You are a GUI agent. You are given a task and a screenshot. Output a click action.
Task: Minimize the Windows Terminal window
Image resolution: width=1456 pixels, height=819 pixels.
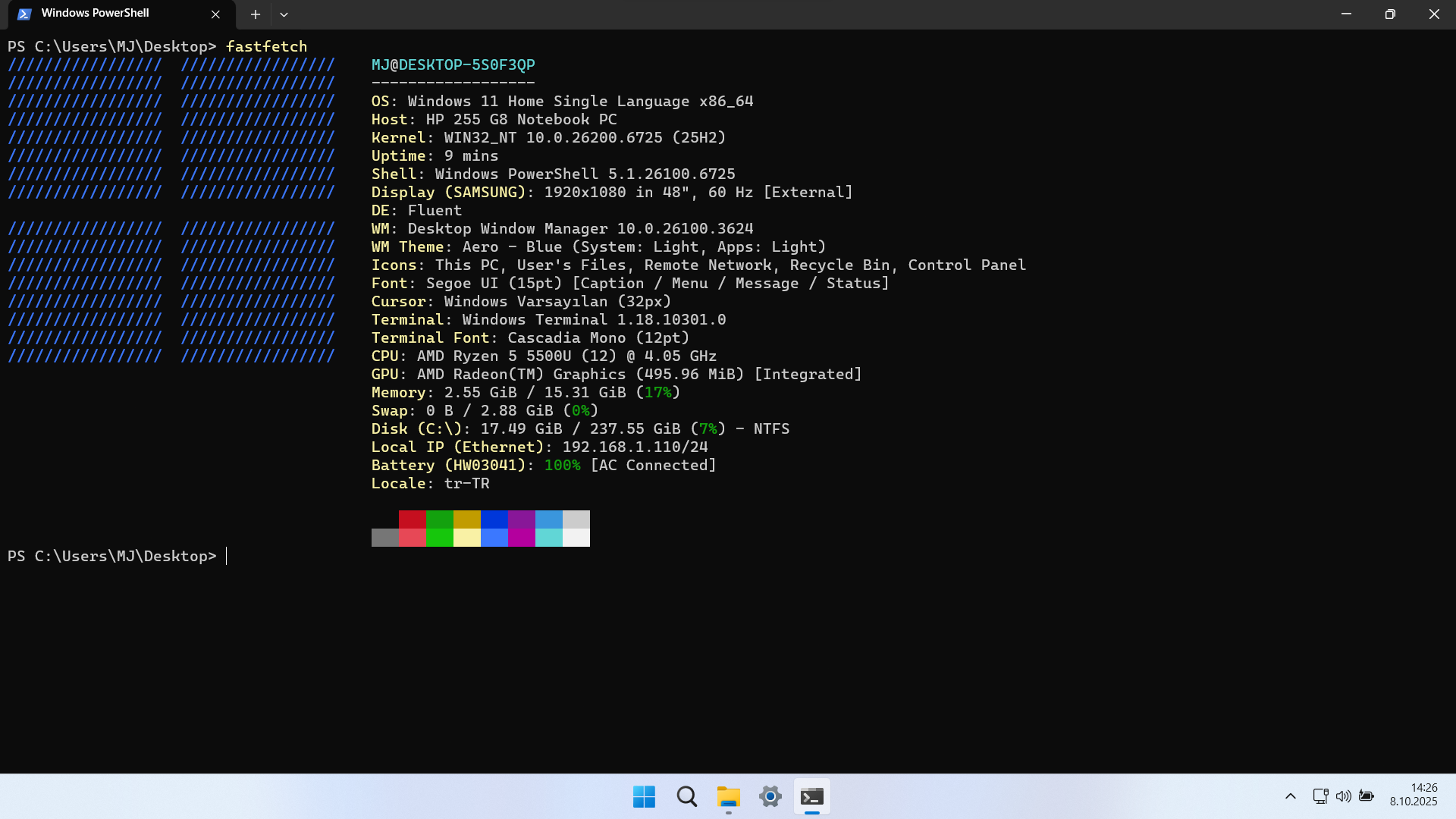pyautogui.click(x=1346, y=14)
